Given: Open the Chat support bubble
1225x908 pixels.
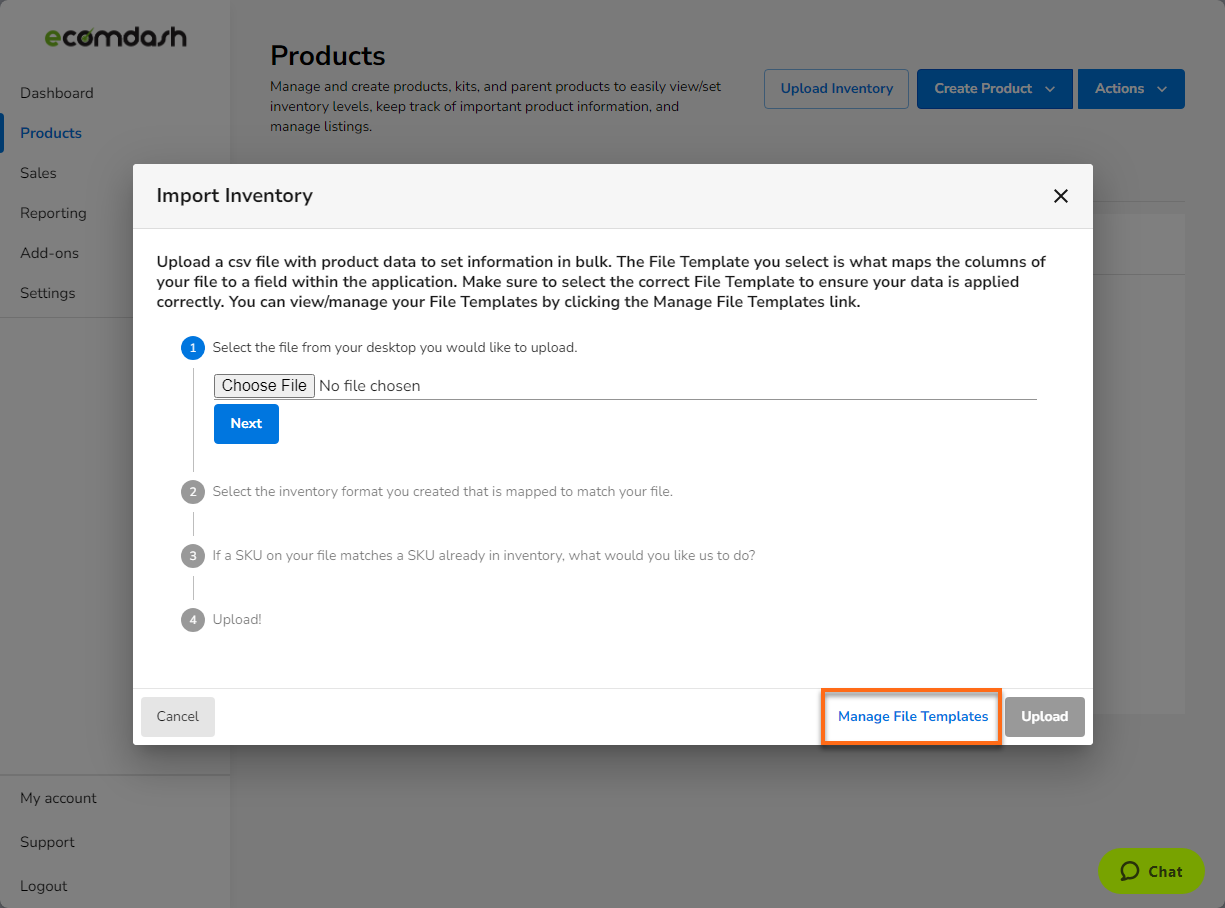Looking at the screenshot, I should (1151, 871).
